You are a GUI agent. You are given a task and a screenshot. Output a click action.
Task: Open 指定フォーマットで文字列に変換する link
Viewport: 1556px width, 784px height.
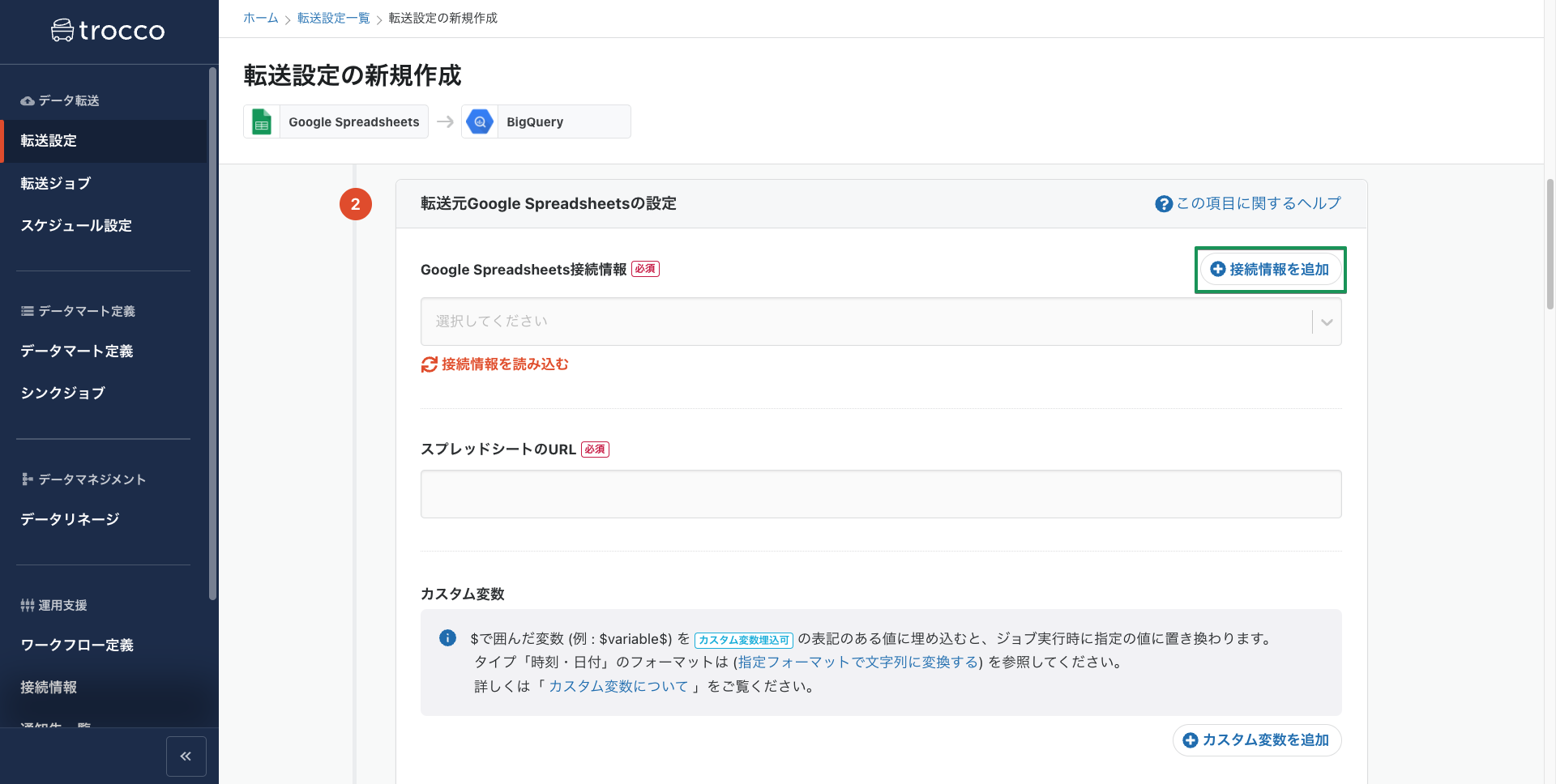(858, 663)
